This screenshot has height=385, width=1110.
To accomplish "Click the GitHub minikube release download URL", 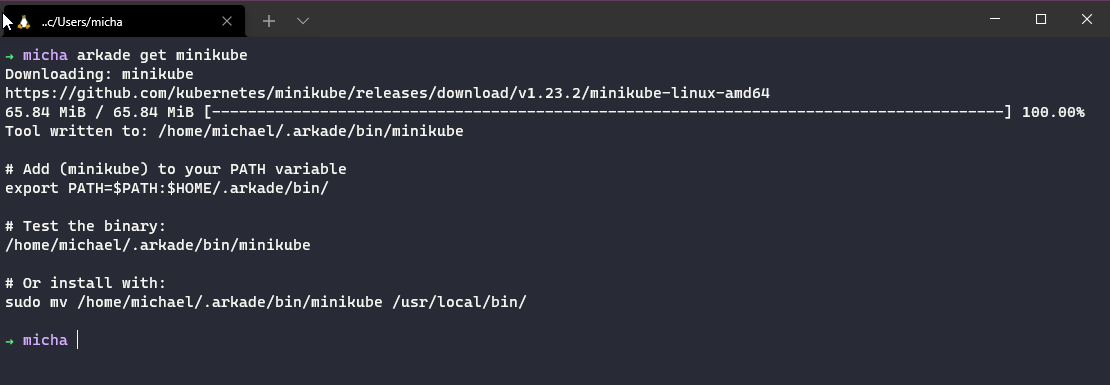I will 387,93.
